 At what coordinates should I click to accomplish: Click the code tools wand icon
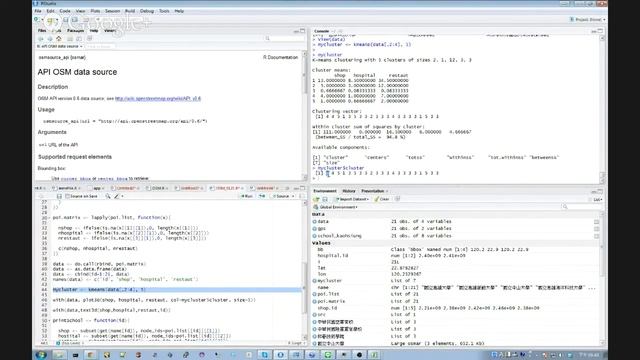point(118,196)
